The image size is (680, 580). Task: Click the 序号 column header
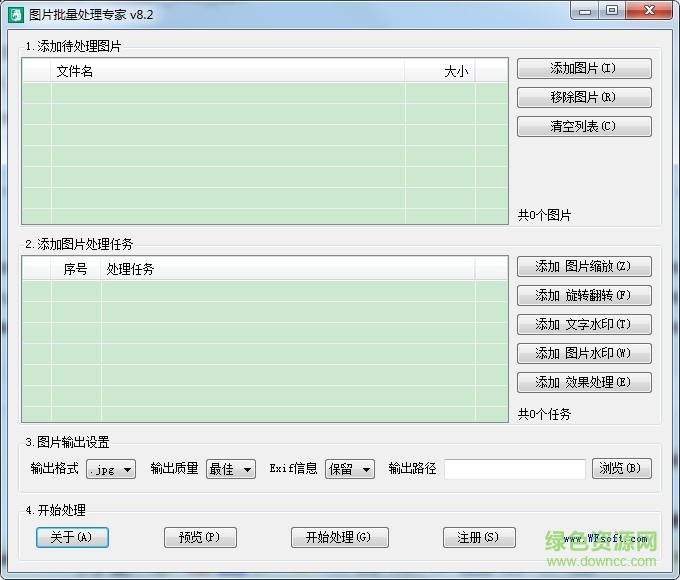75,269
